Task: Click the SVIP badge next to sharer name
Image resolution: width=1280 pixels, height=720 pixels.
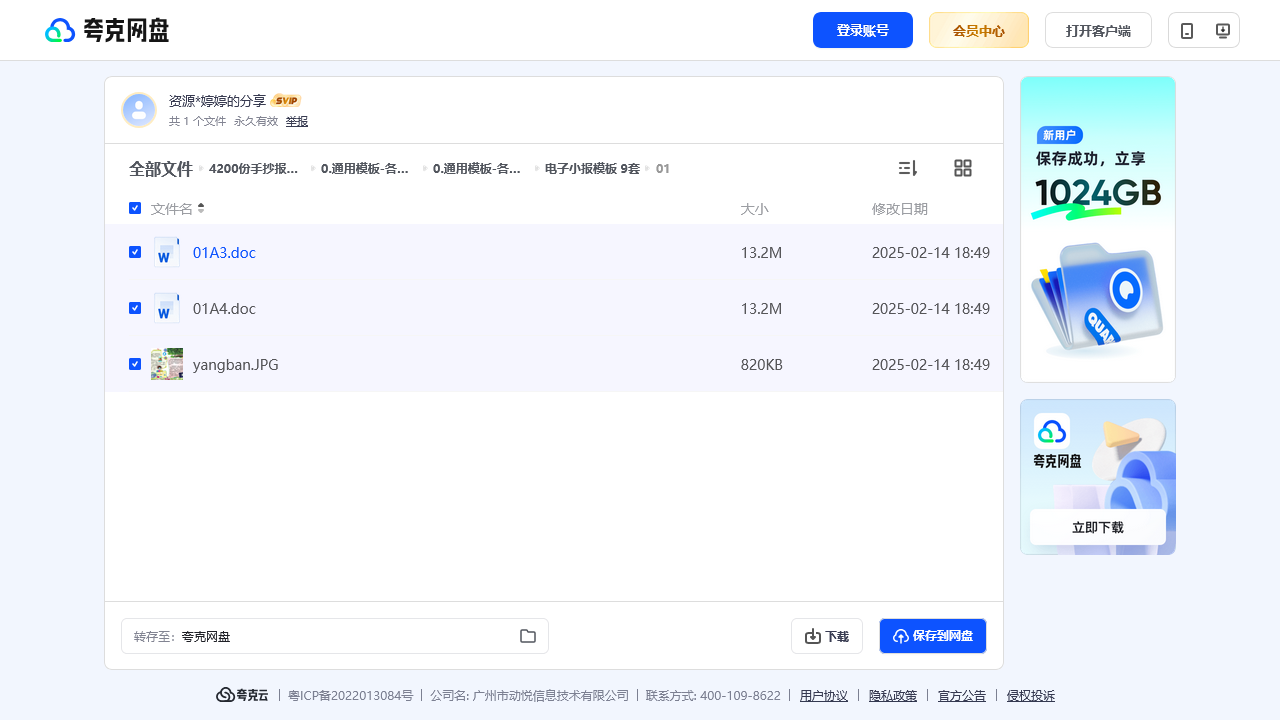Action: click(286, 101)
